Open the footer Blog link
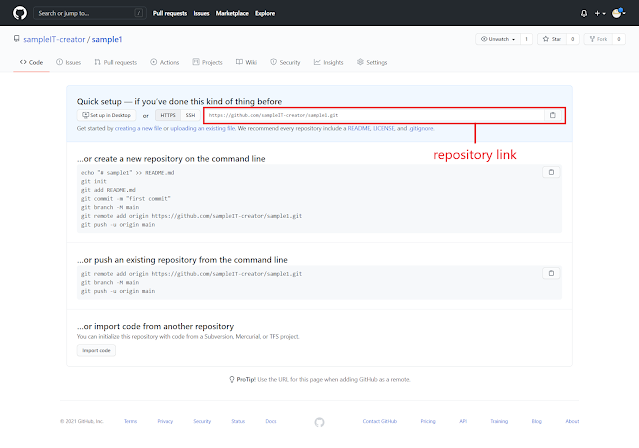This screenshot has width=639, height=448. tap(537, 422)
